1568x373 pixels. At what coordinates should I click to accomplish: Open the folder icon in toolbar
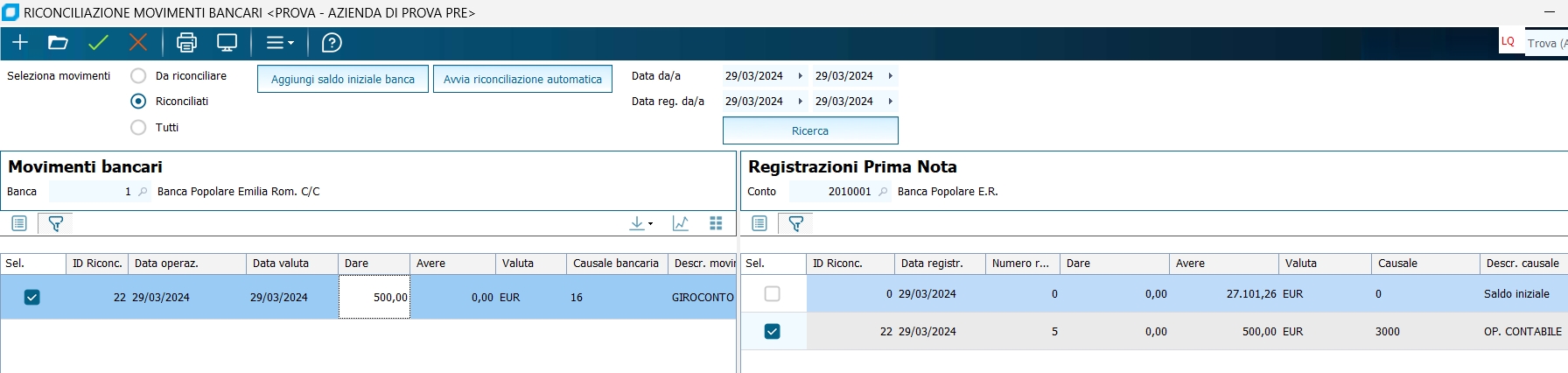(58, 43)
